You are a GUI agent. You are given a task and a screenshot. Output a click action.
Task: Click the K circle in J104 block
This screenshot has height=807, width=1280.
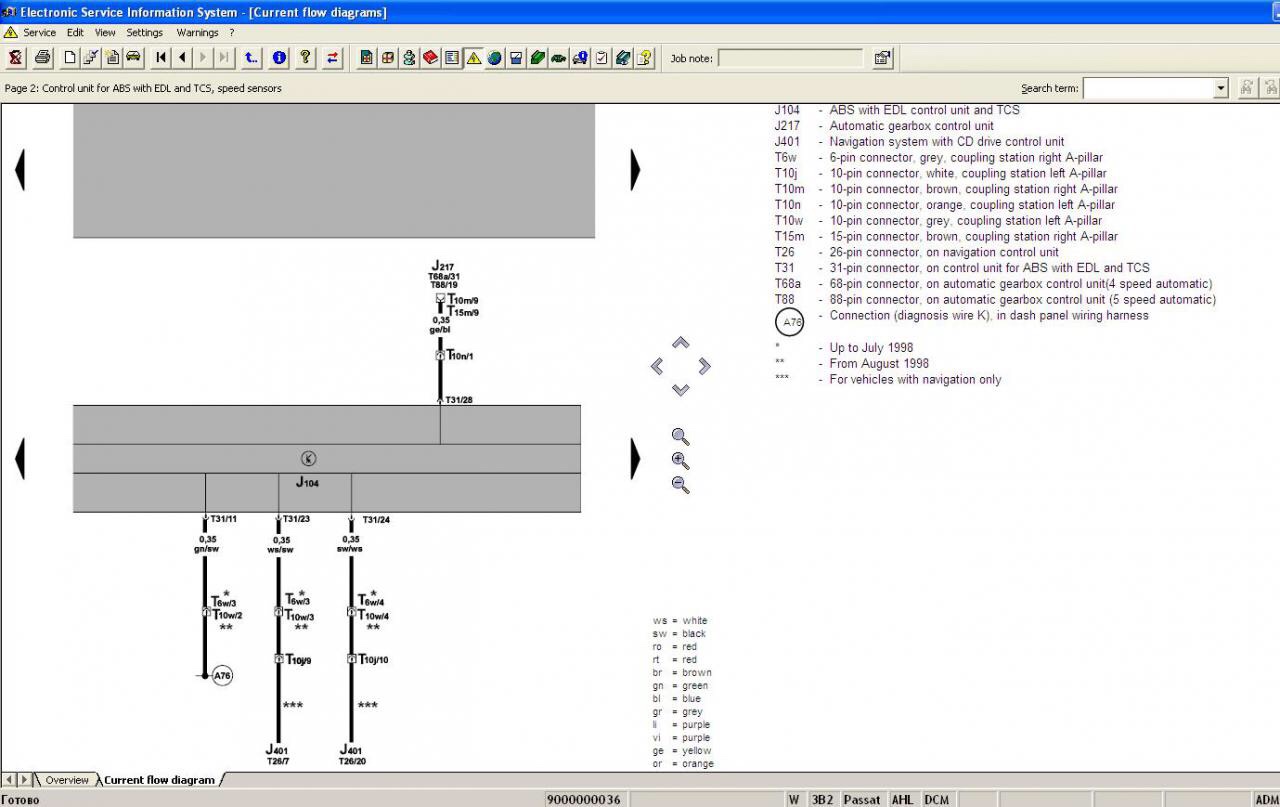308,458
